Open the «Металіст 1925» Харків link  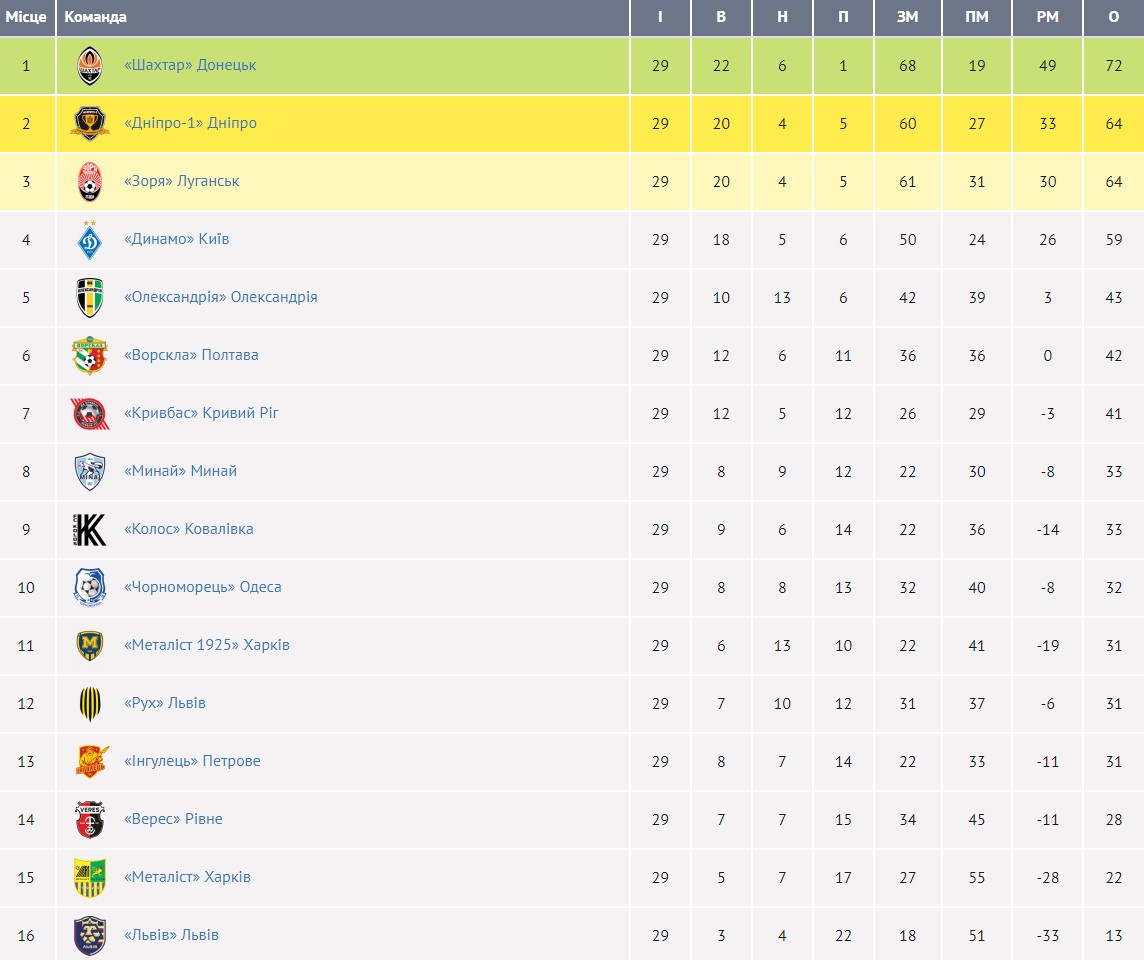pyautogui.click(x=207, y=645)
